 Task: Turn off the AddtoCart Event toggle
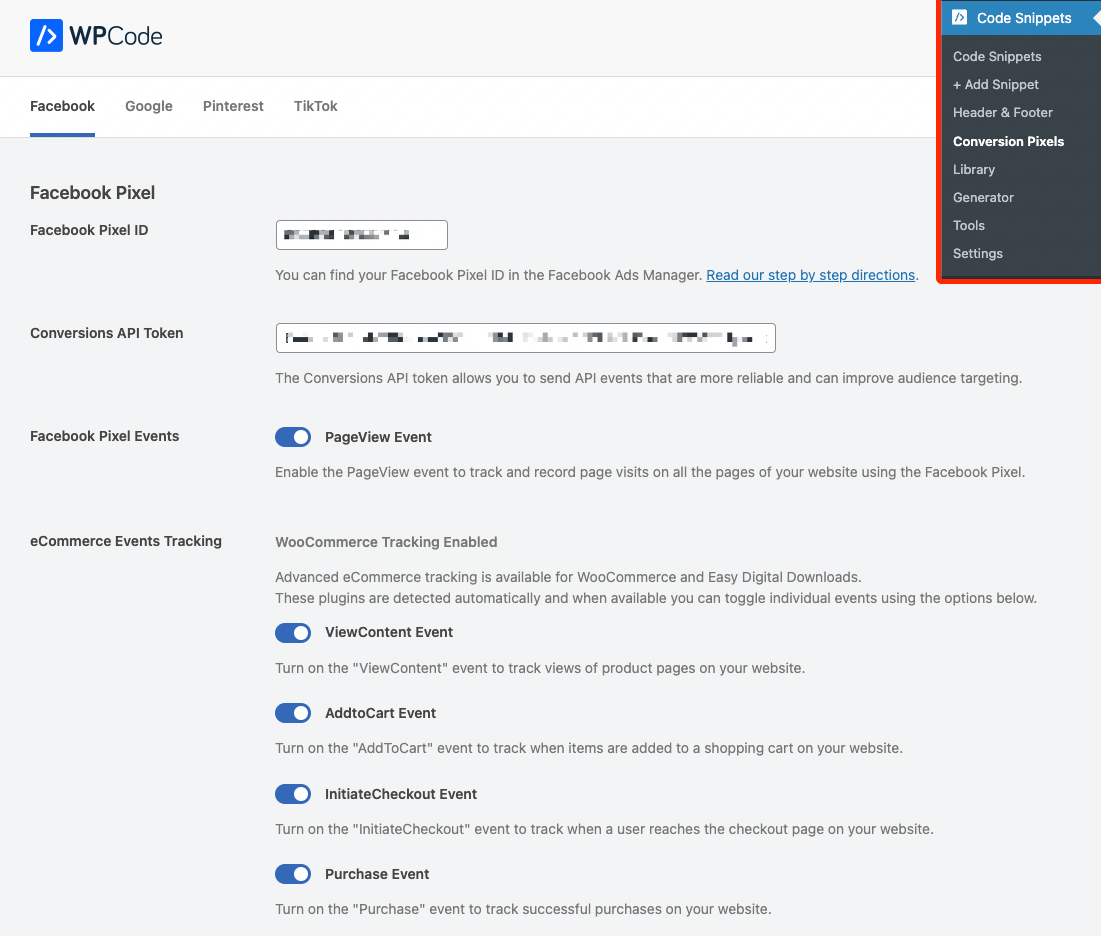[293, 713]
